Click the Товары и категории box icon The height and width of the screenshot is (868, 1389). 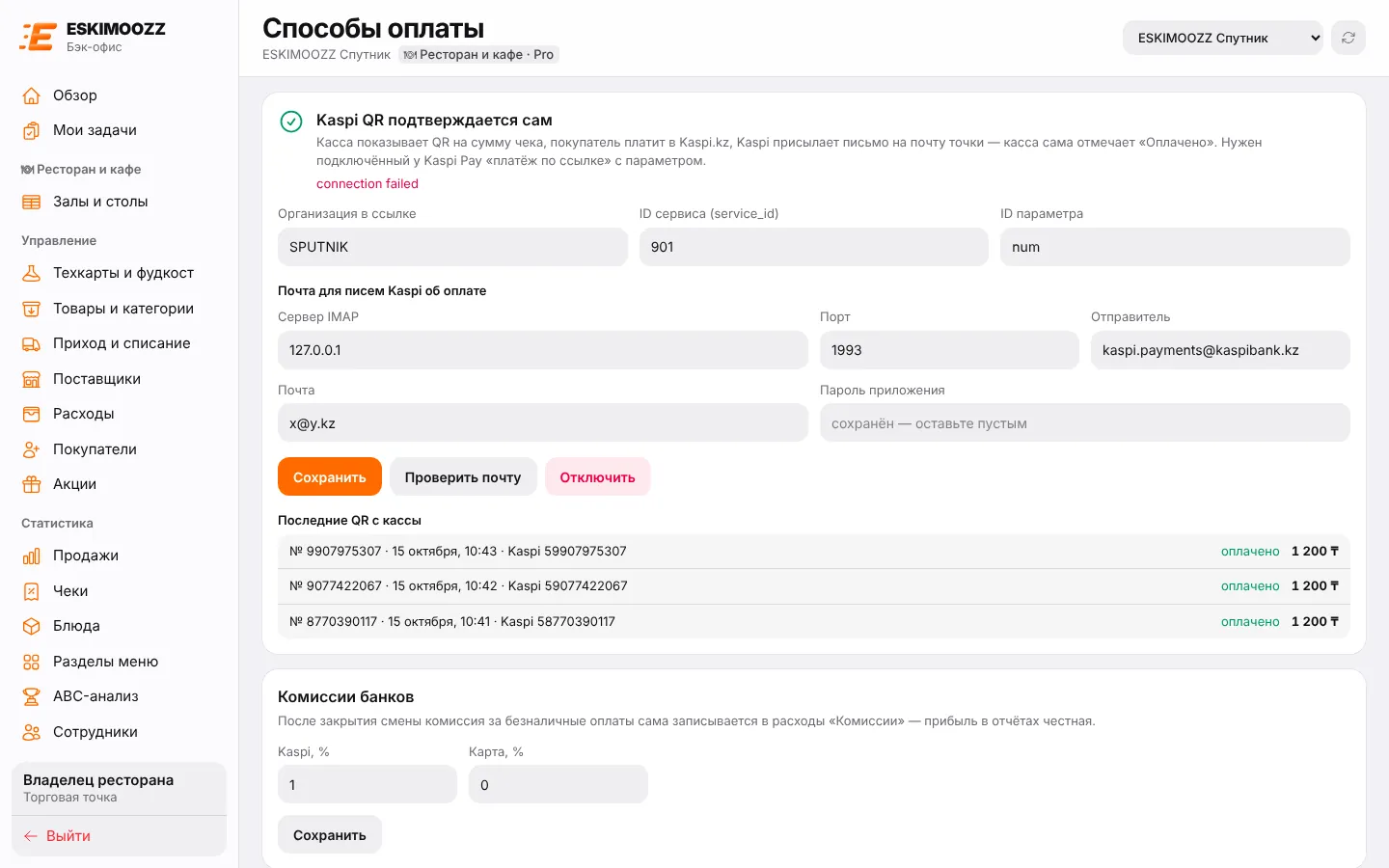pyautogui.click(x=32, y=309)
